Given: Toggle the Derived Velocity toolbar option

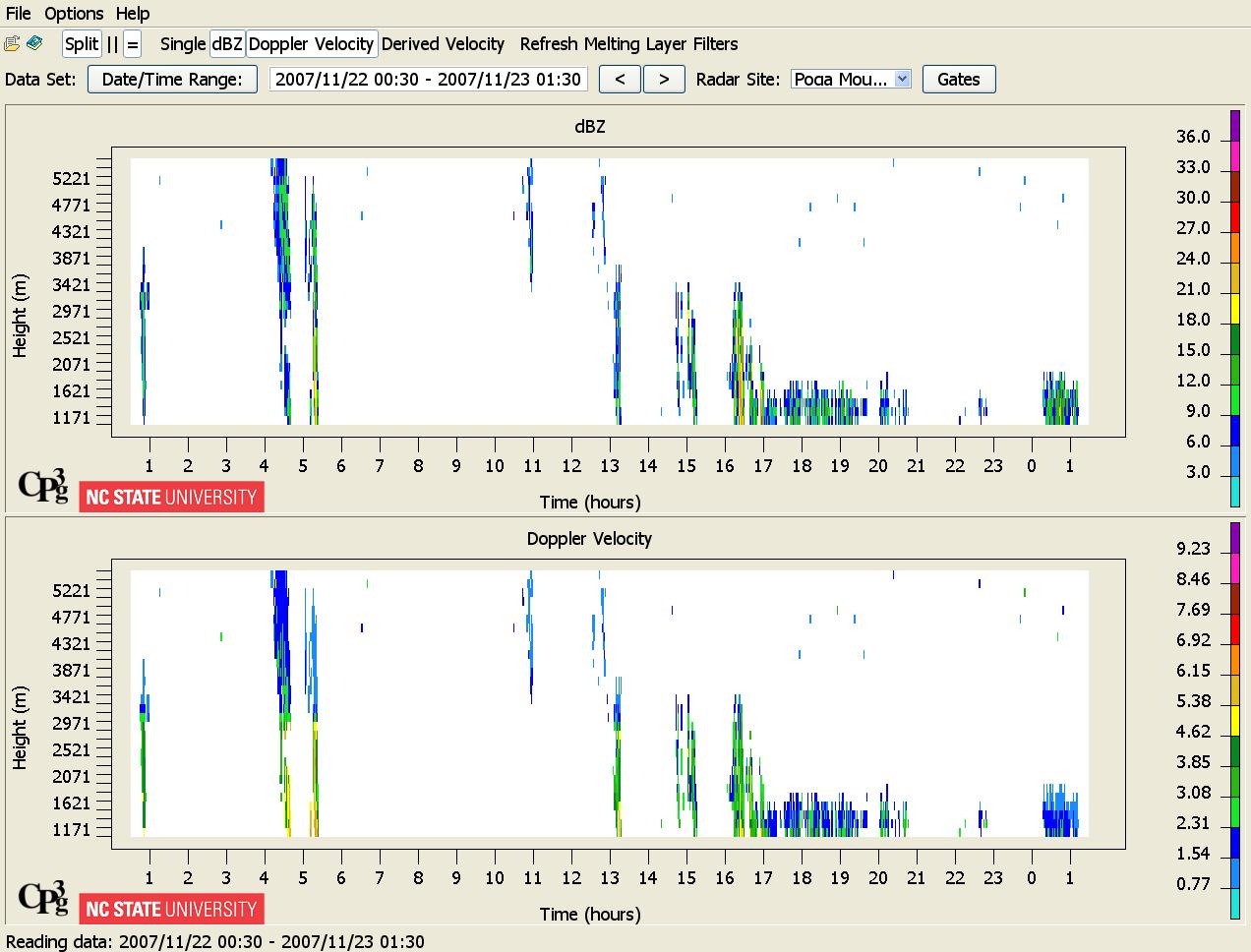Looking at the screenshot, I should click(x=443, y=44).
